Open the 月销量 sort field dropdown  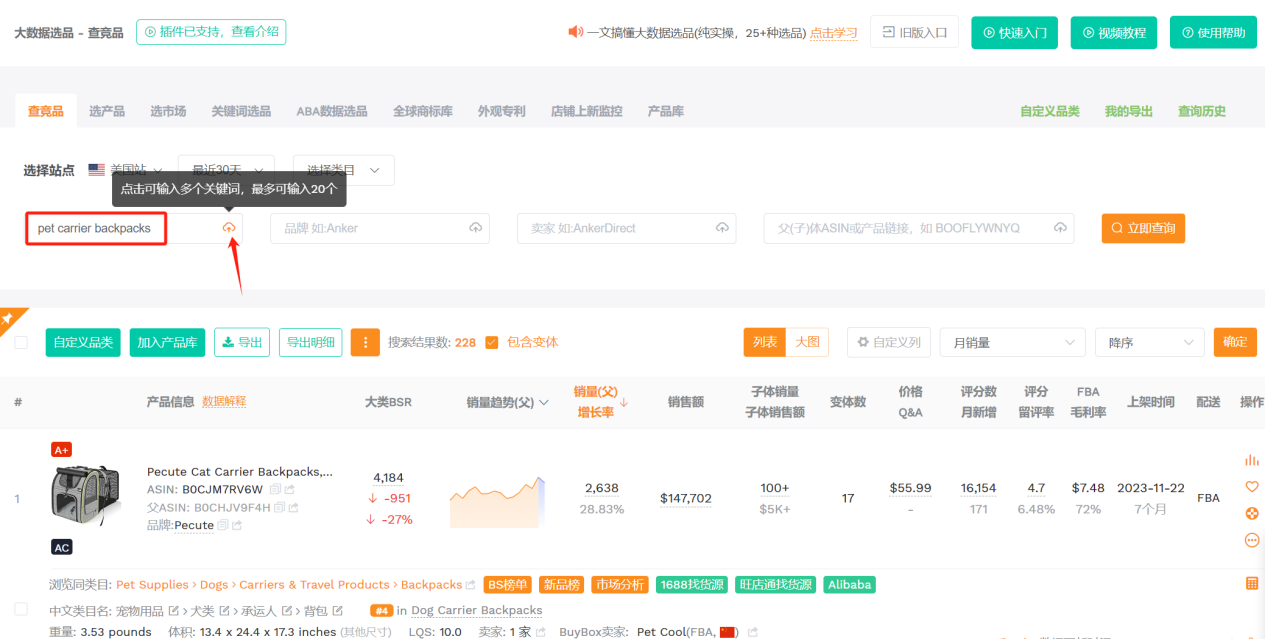pos(1012,342)
